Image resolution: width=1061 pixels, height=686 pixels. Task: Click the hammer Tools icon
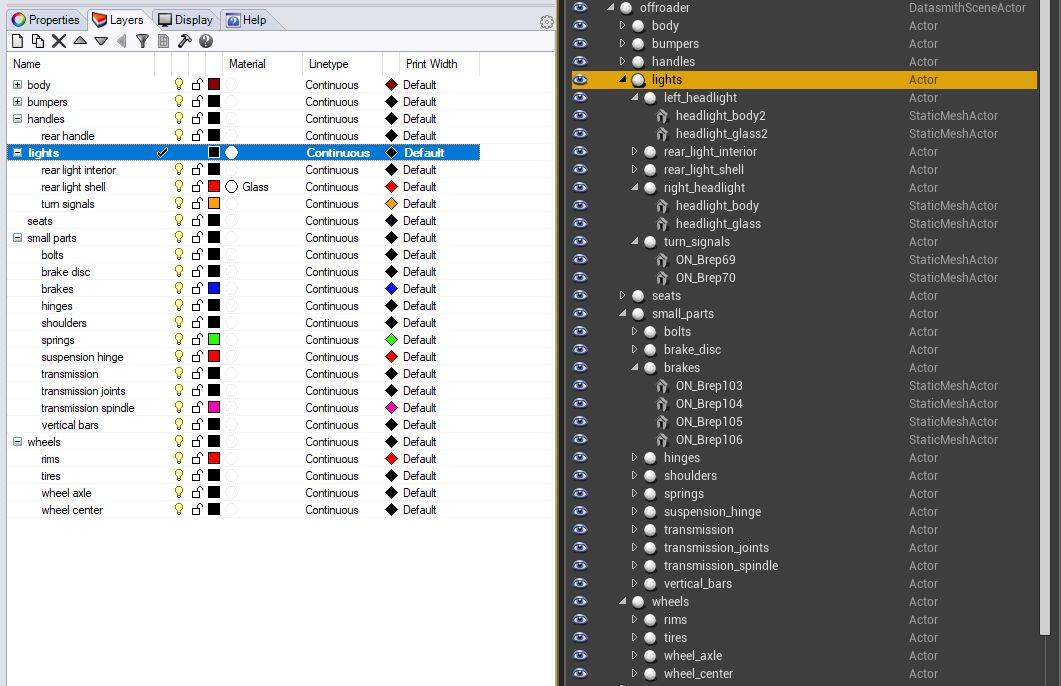coord(185,41)
